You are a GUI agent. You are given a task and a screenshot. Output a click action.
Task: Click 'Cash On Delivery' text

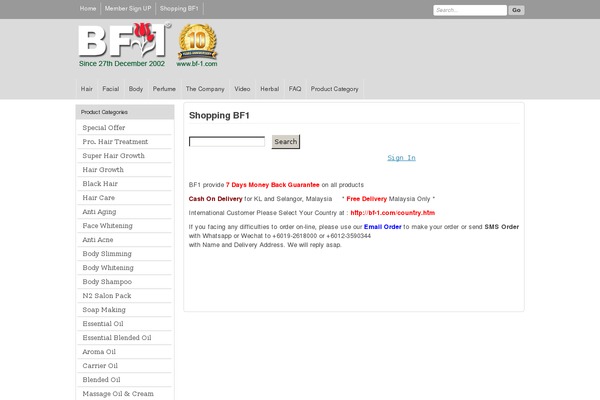(x=215, y=199)
